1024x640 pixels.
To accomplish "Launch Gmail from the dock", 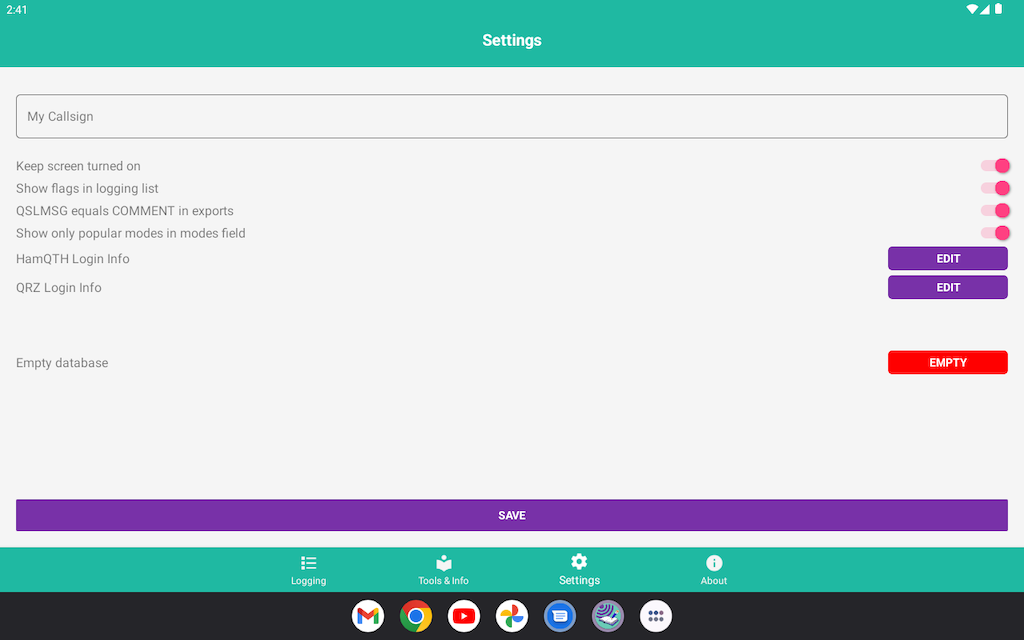I will click(x=368, y=616).
